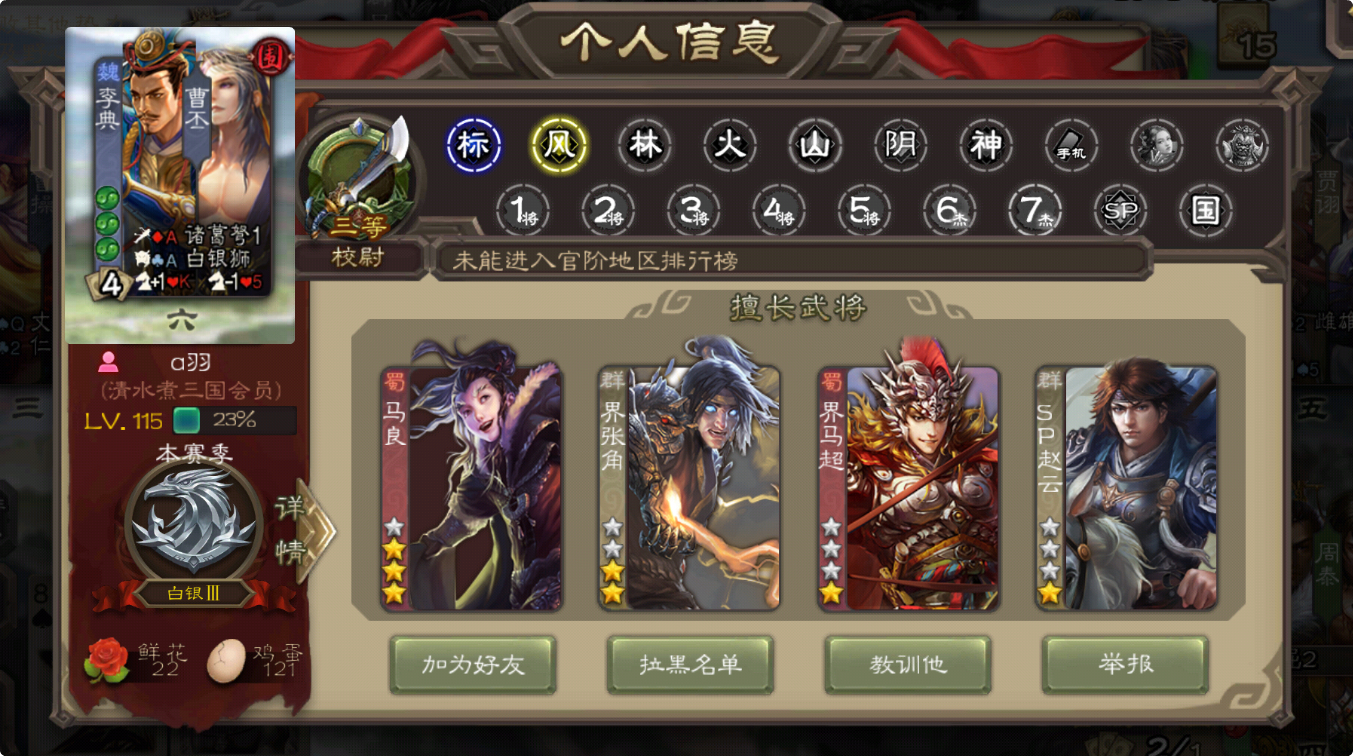Open the 神 god pack icon
Screen dimensions: 1353x756
[x=986, y=146]
